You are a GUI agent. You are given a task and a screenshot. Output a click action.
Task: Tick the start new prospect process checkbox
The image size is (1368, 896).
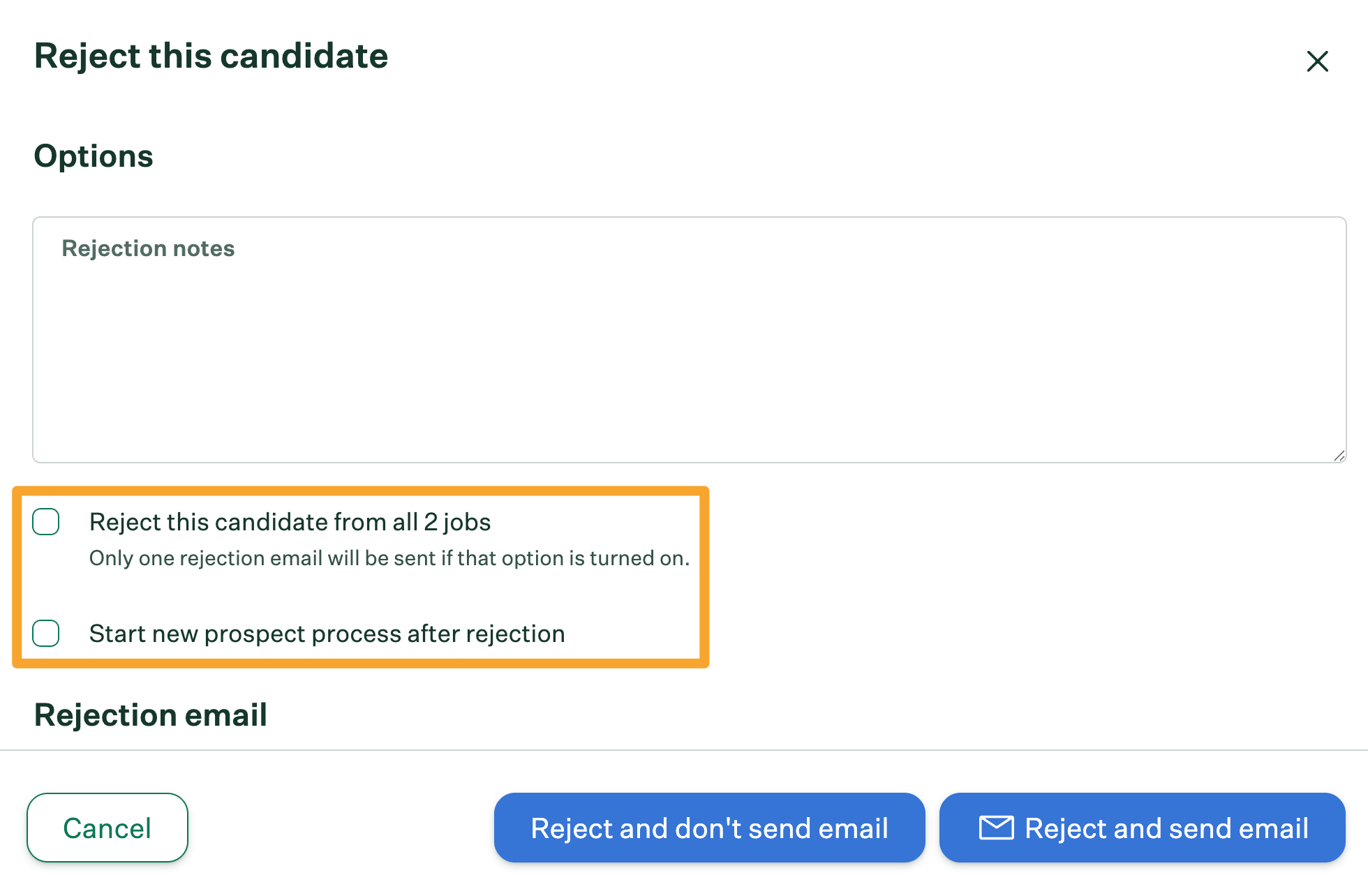click(x=46, y=634)
